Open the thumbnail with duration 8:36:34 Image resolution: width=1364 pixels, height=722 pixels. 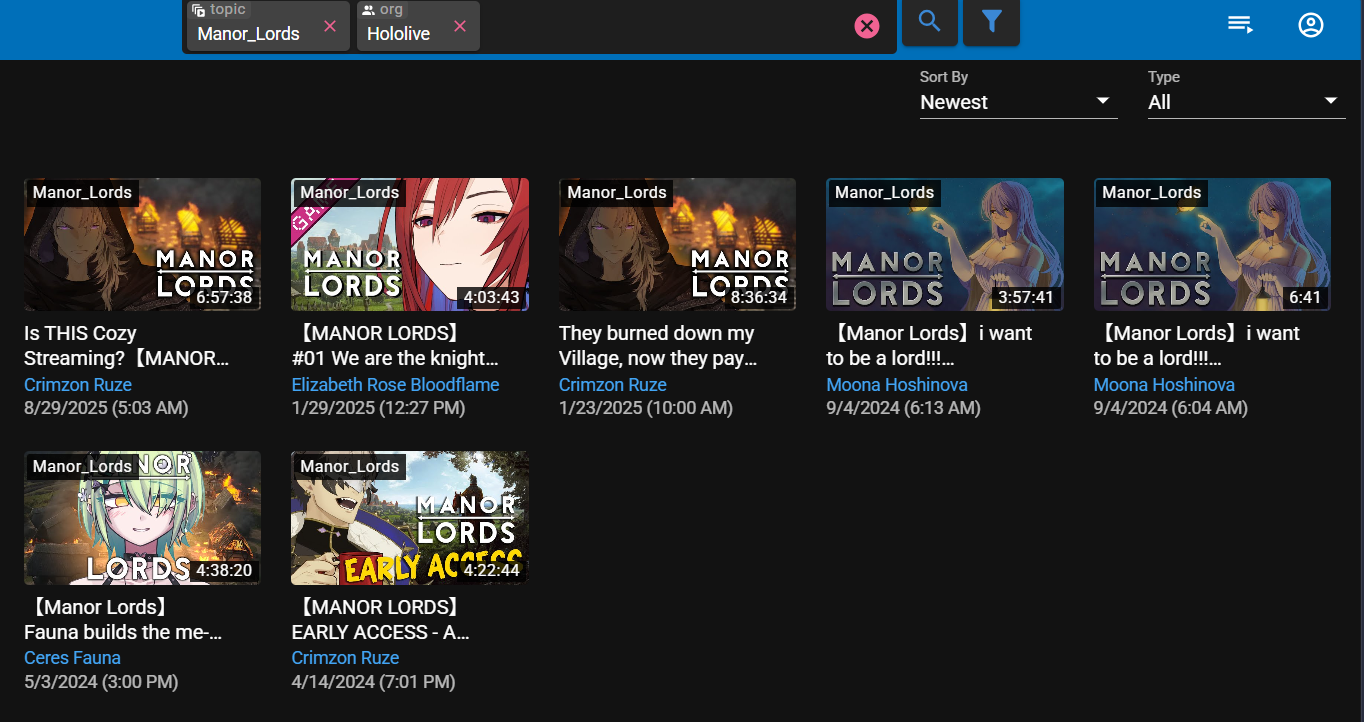click(677, 245)
